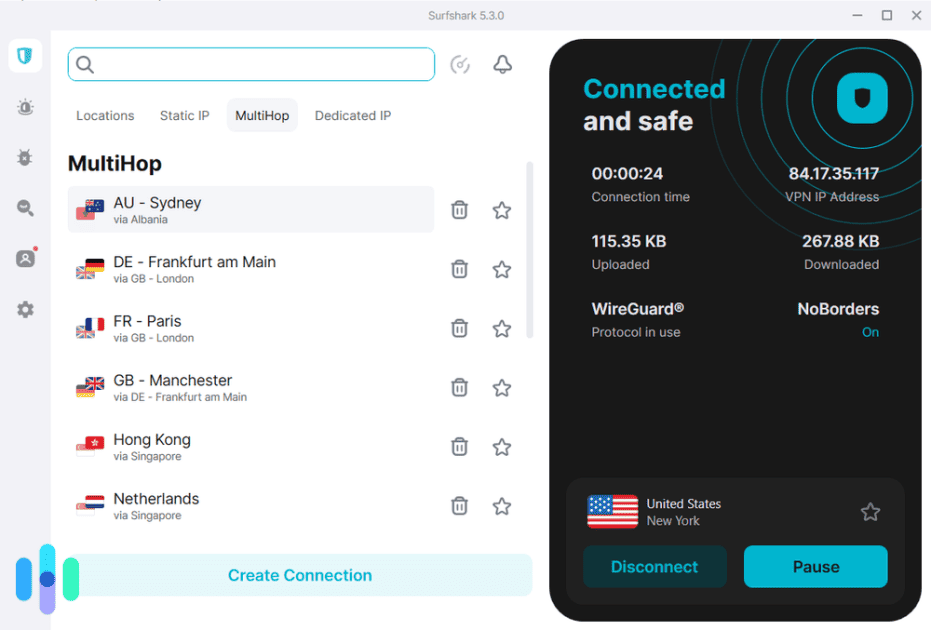Screen dimensions: 931x630
Task: Open Surfshark Alert from the sidebar
Action: click(24, 106)
